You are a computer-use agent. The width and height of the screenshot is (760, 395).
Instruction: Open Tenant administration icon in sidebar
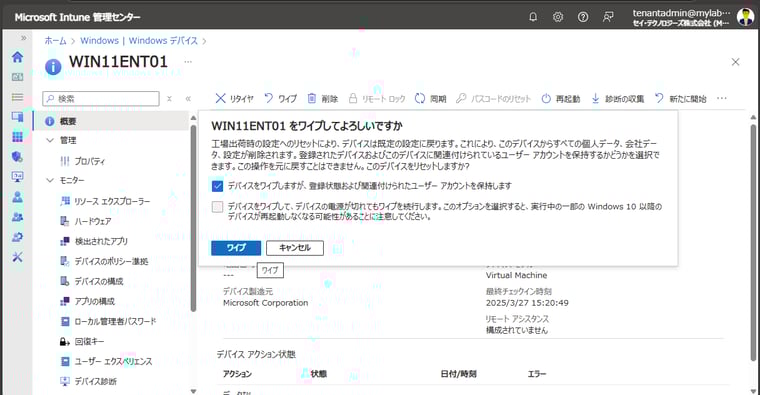(17, 237)
